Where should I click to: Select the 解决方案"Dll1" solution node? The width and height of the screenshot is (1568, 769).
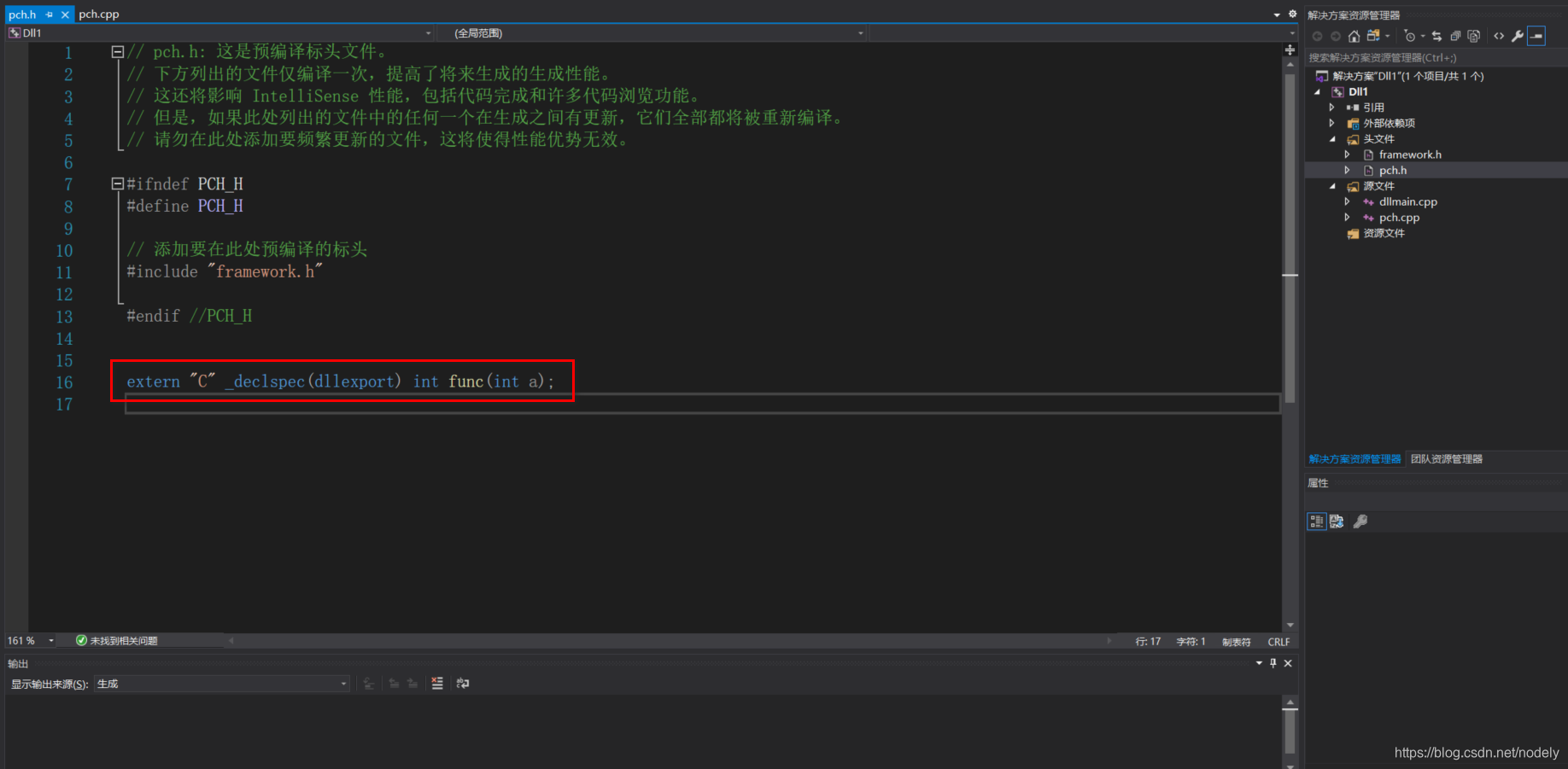tap(1407, 76)
